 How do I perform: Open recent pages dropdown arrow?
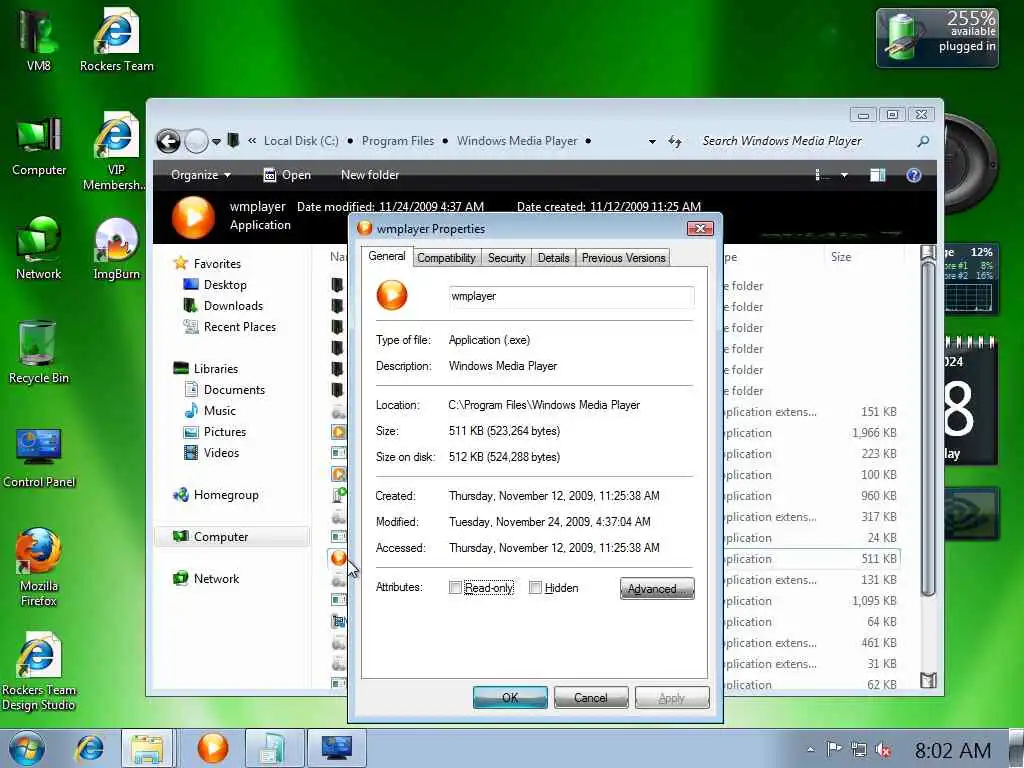point(216,141)
